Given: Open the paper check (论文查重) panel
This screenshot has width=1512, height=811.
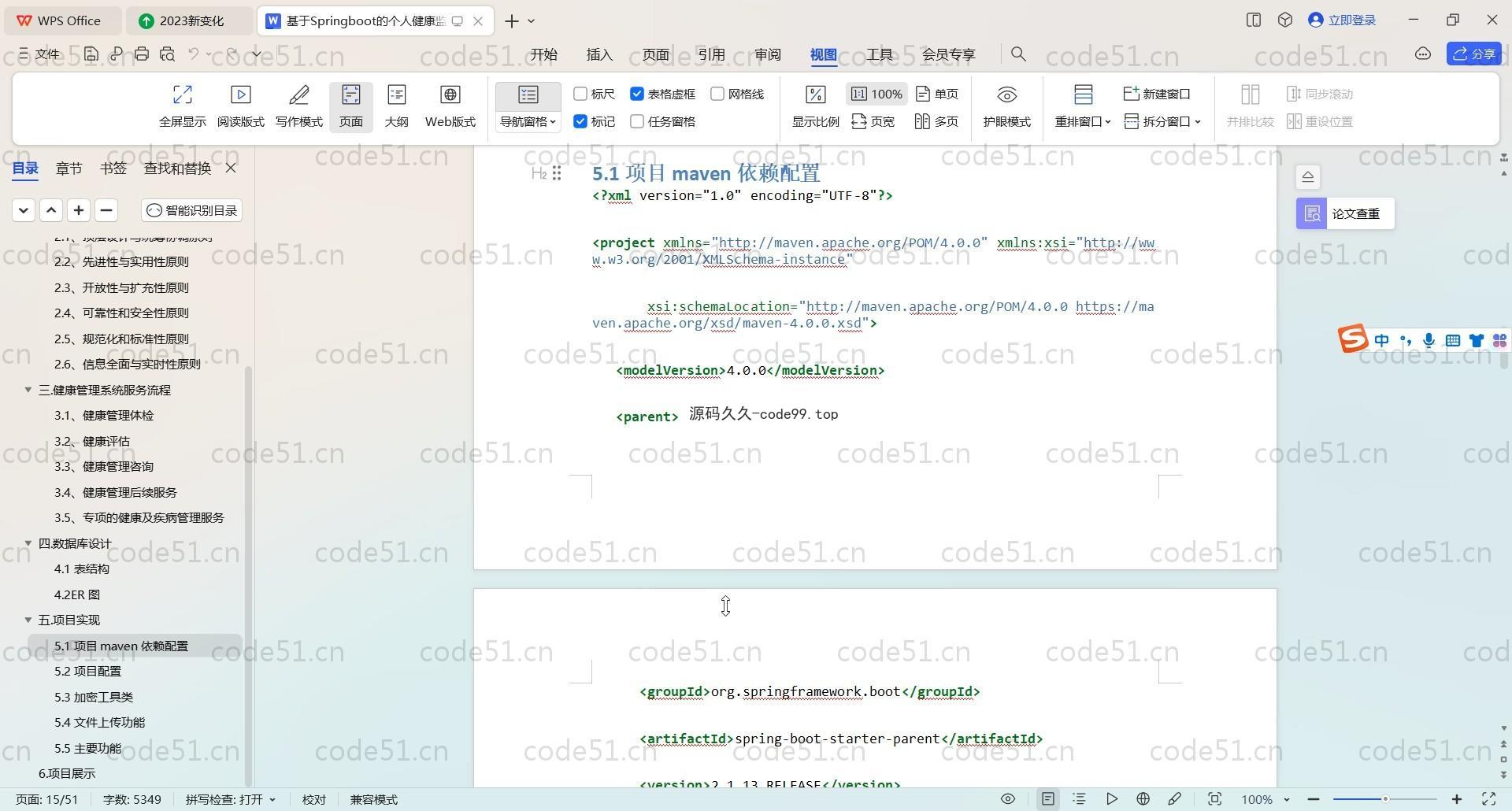Looking at the screenshot, I should tap(1345, 213).
